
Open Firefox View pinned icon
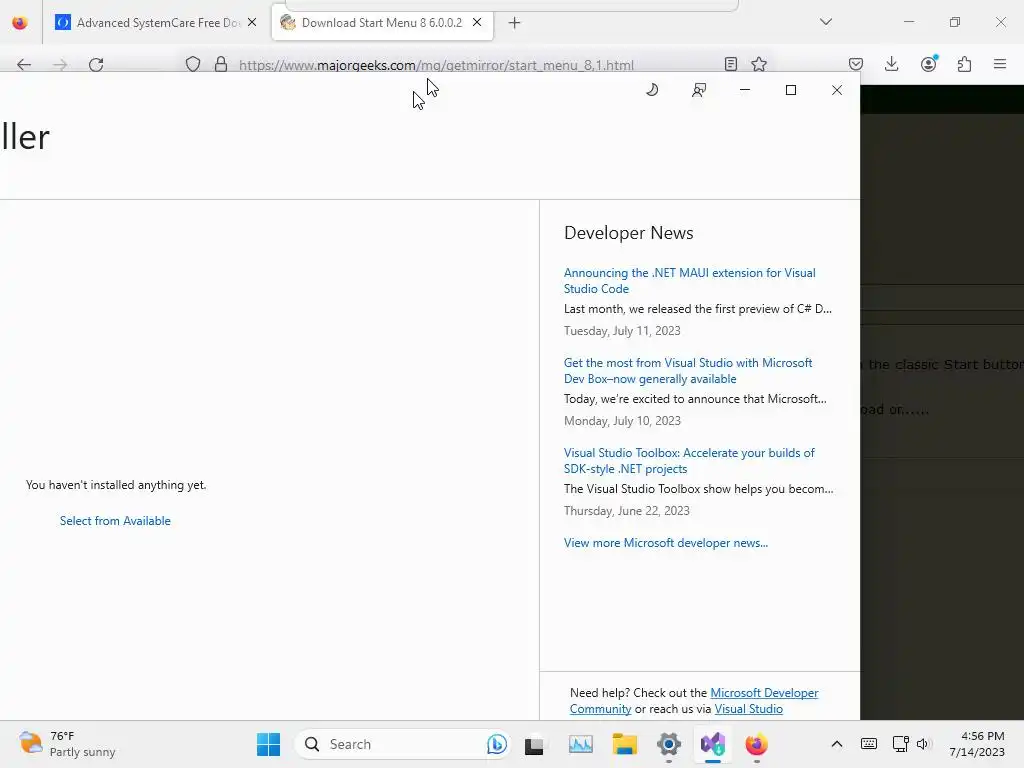(x=20, y=23)
